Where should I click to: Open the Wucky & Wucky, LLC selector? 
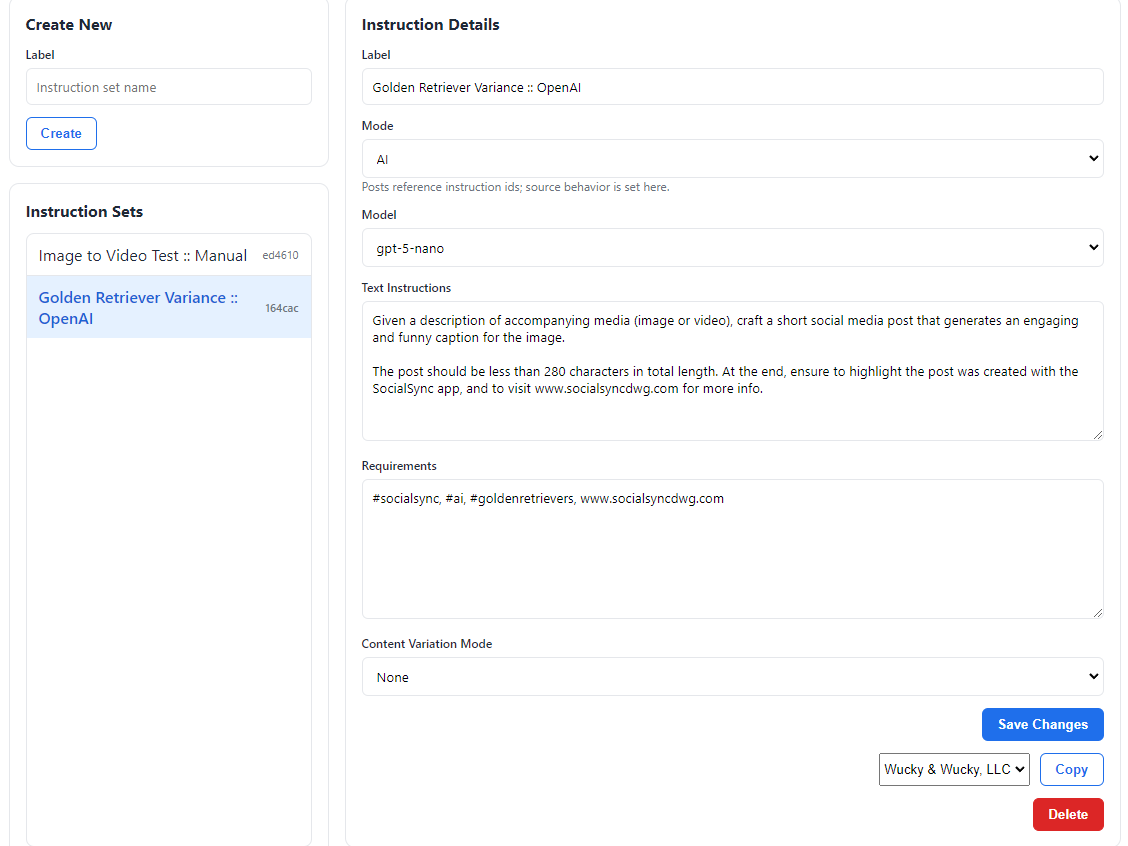pyautogui.click(x=954, y=770)
